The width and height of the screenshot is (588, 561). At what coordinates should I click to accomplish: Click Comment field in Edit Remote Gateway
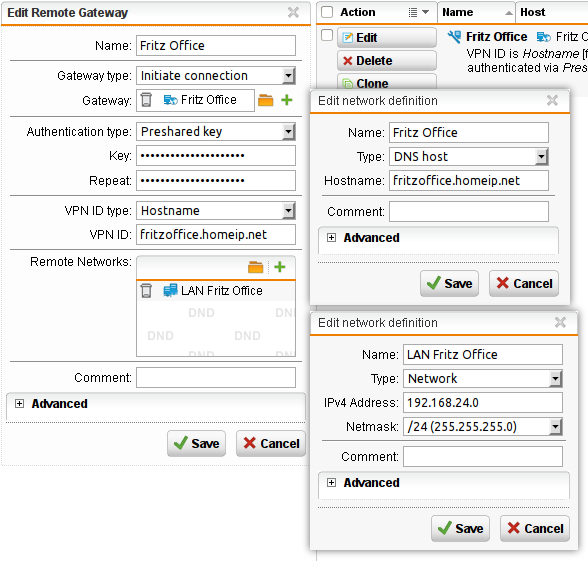click(x=216, y=377)
